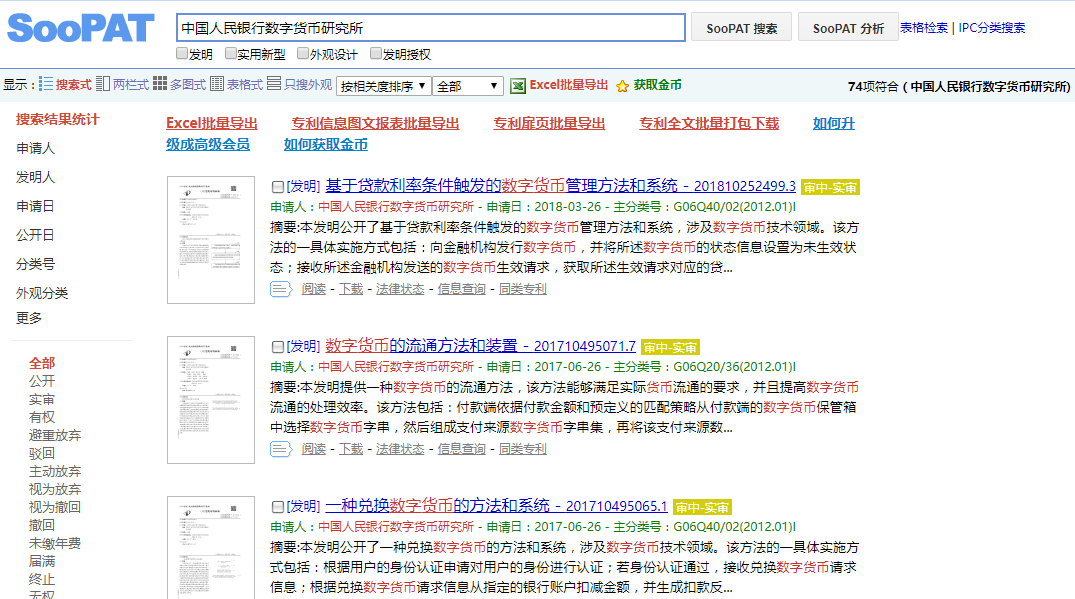Open thumbnail of patent 201710495065.1
The width and height of the screenshot is (1075, 599).
(211, 548)
